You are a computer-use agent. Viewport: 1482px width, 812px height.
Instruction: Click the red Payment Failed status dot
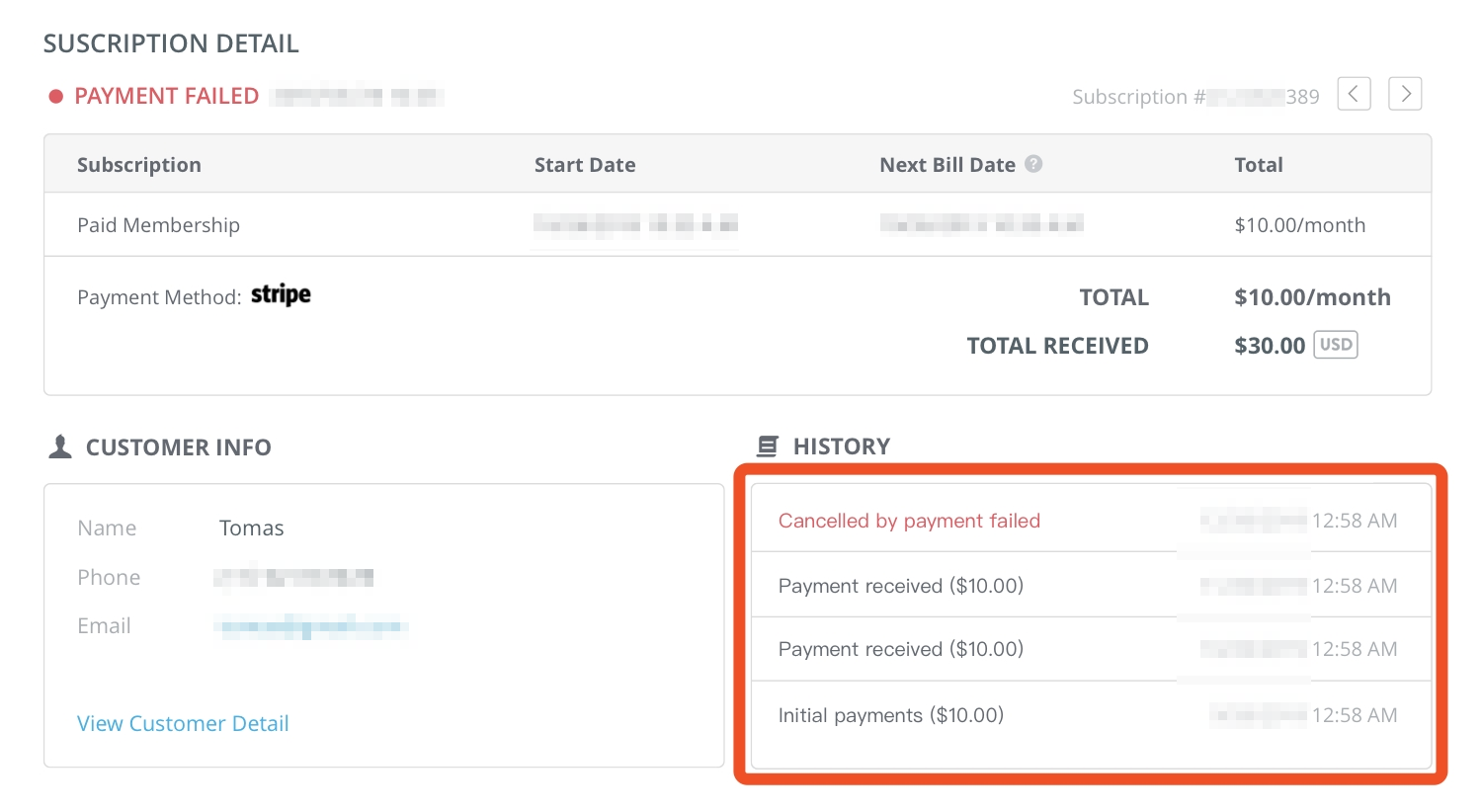(x=56, y=96)
